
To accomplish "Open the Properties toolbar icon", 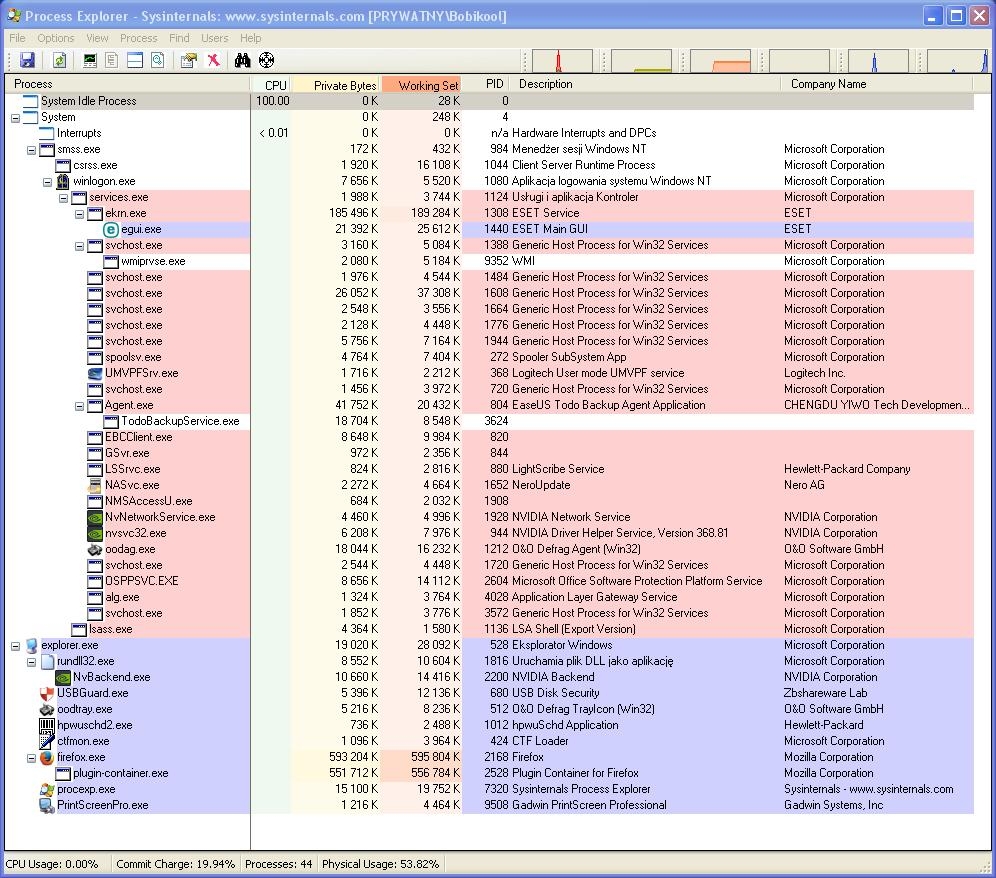I will coord(189,60).
